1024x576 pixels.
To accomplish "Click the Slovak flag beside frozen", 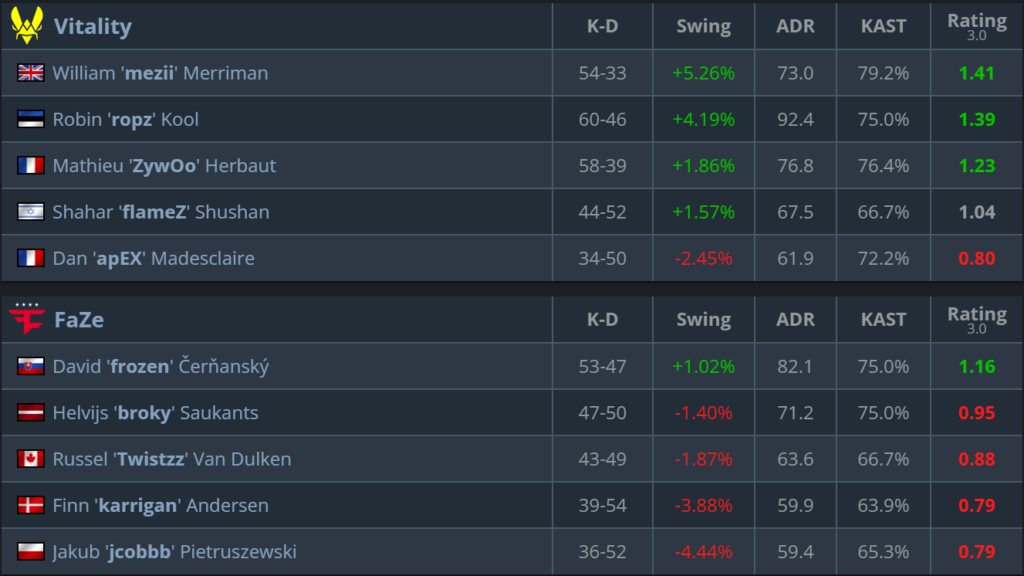I will coord(30,366).
